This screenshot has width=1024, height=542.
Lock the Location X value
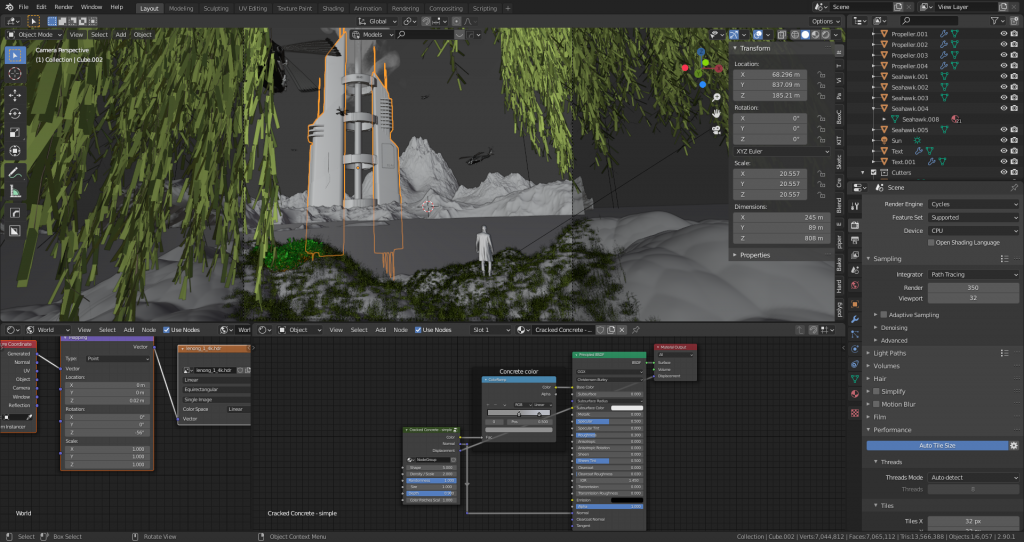[x=821, y=74]
